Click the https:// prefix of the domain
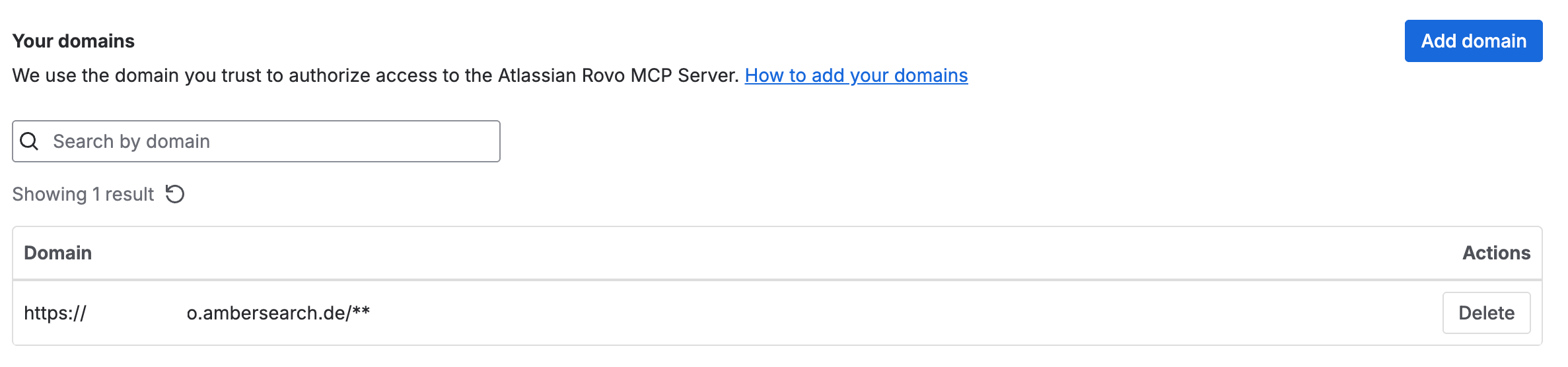 (x=55, y=313)
